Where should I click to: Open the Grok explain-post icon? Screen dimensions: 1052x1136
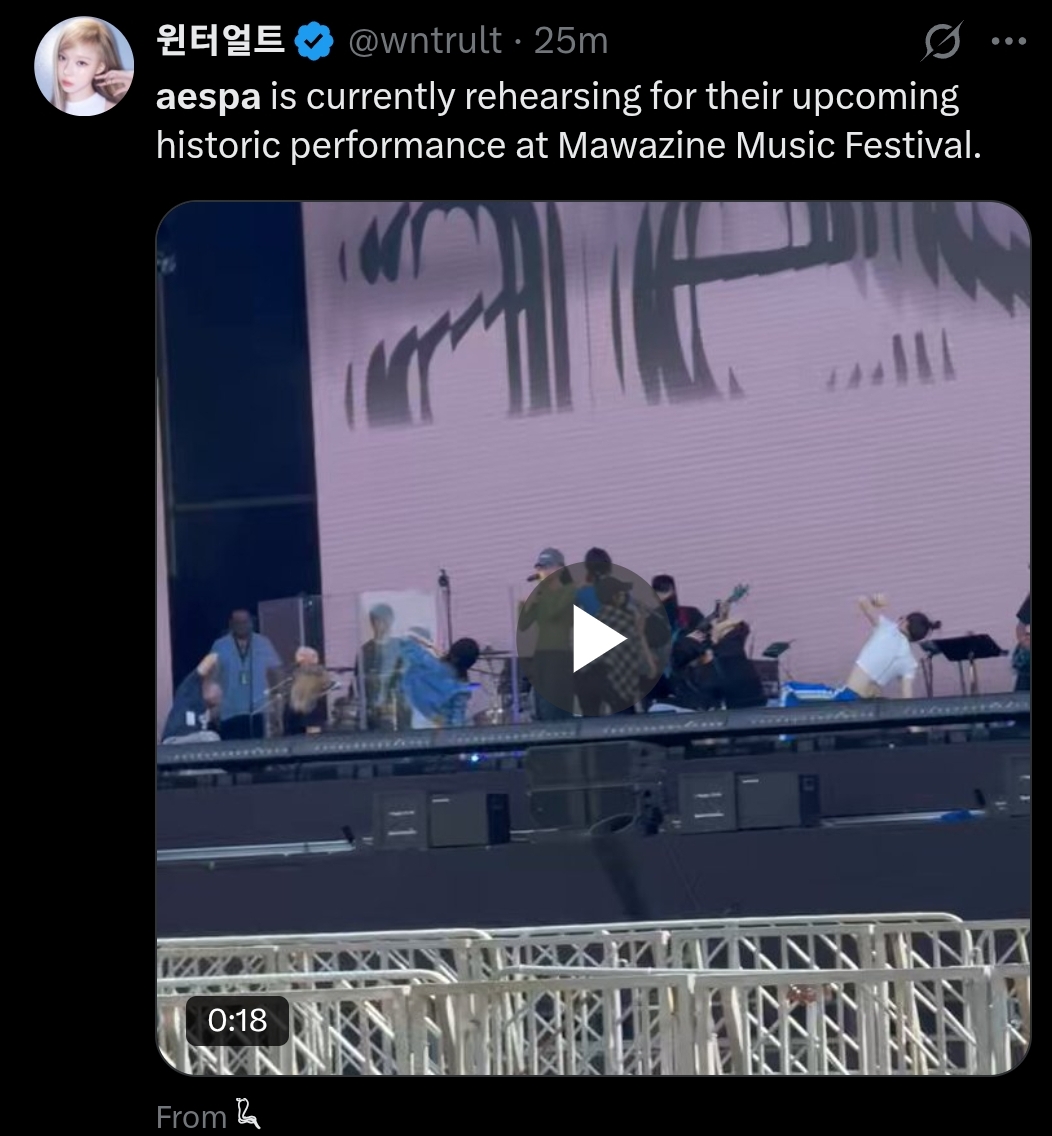pos(943,41)
